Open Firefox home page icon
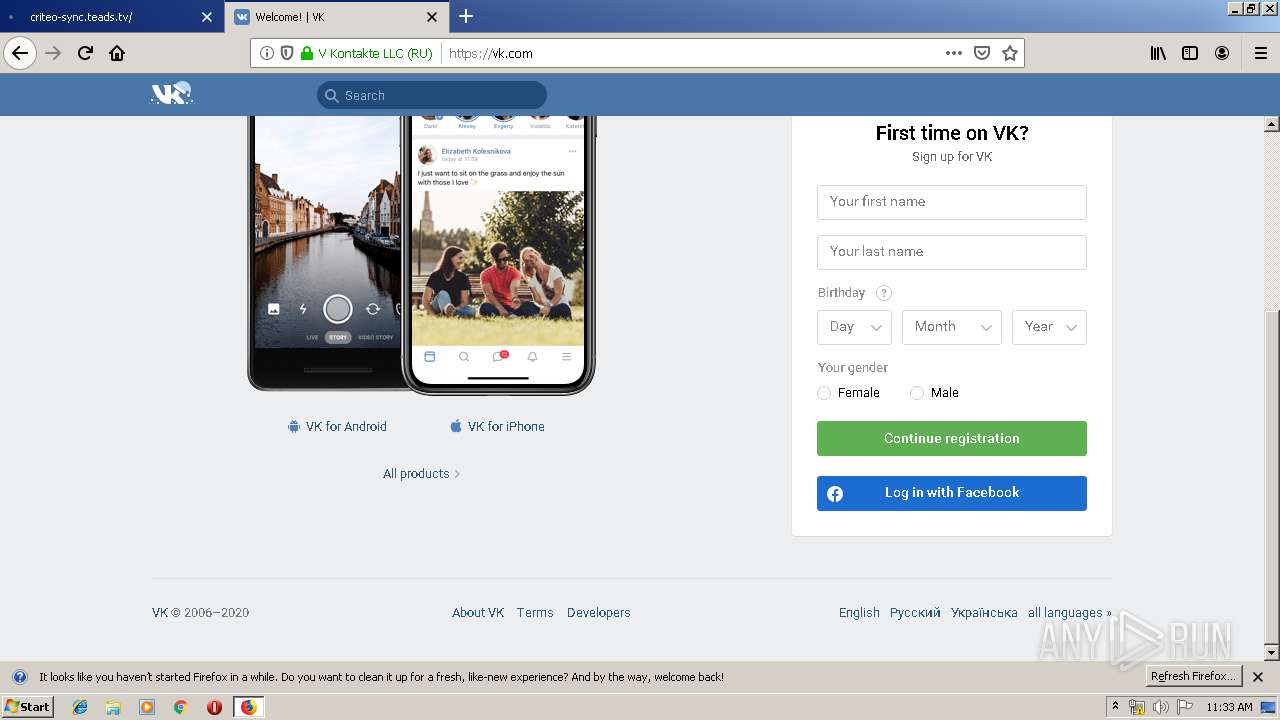 [117, 53]
